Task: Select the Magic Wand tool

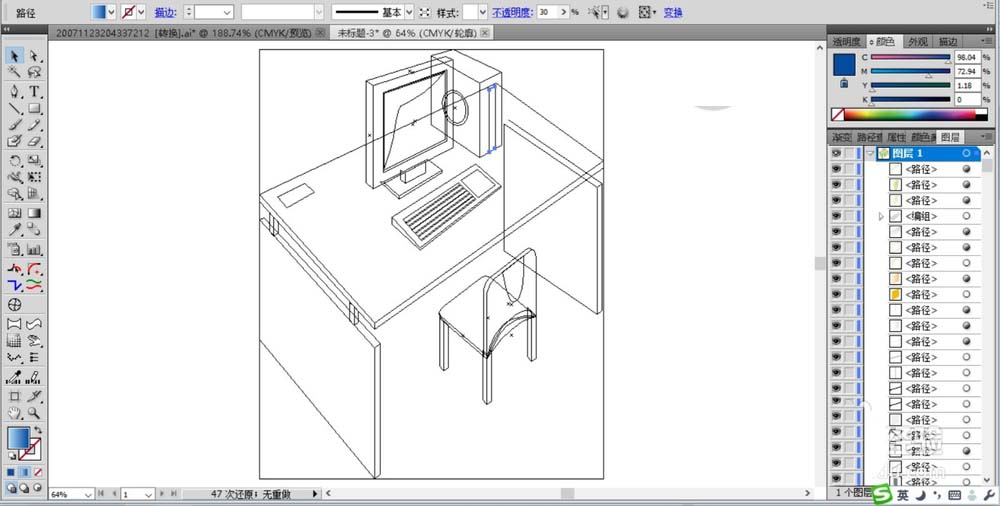Action: (x=14, y=71)
